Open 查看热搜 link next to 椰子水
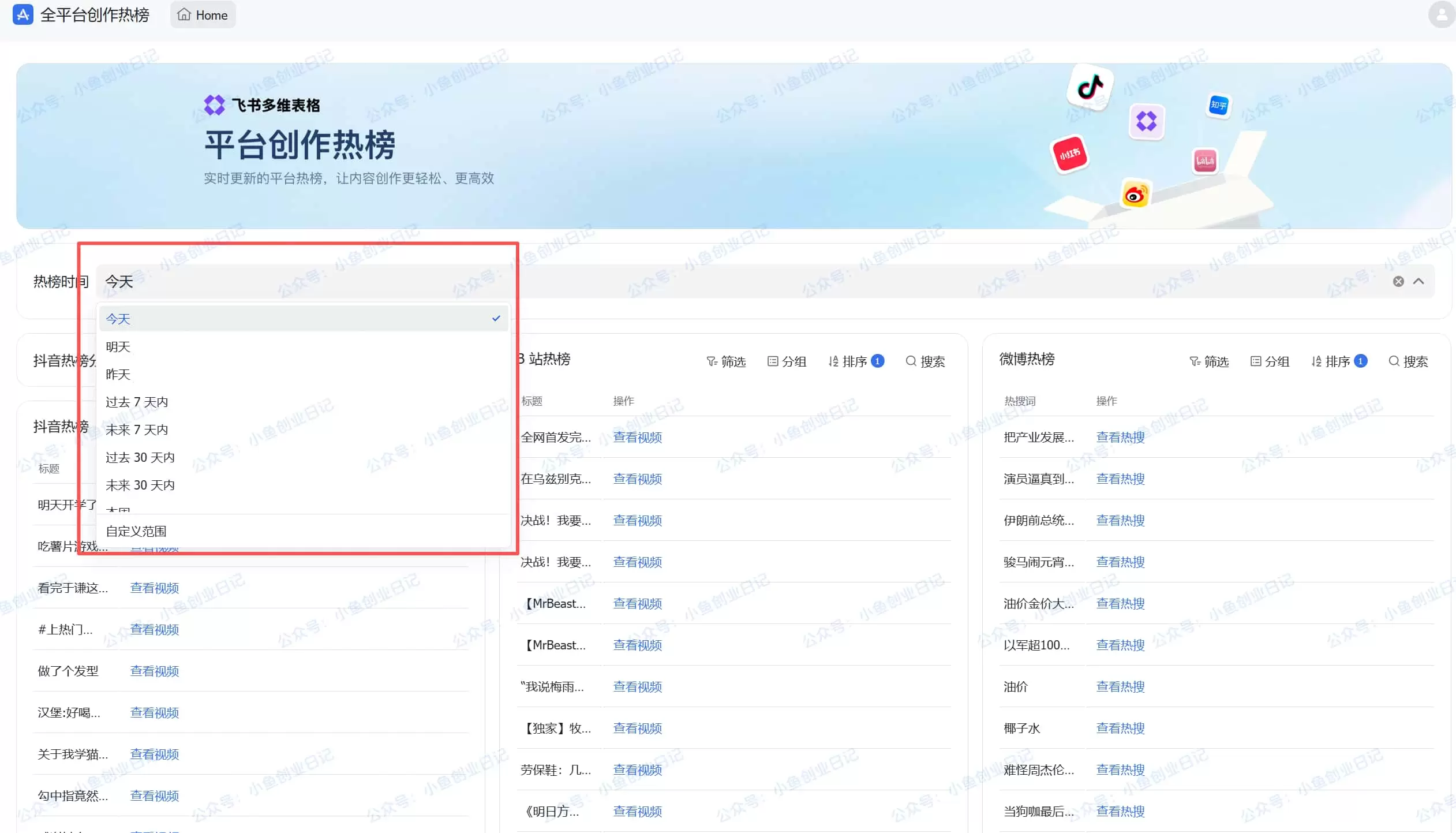 point(1120,729)
